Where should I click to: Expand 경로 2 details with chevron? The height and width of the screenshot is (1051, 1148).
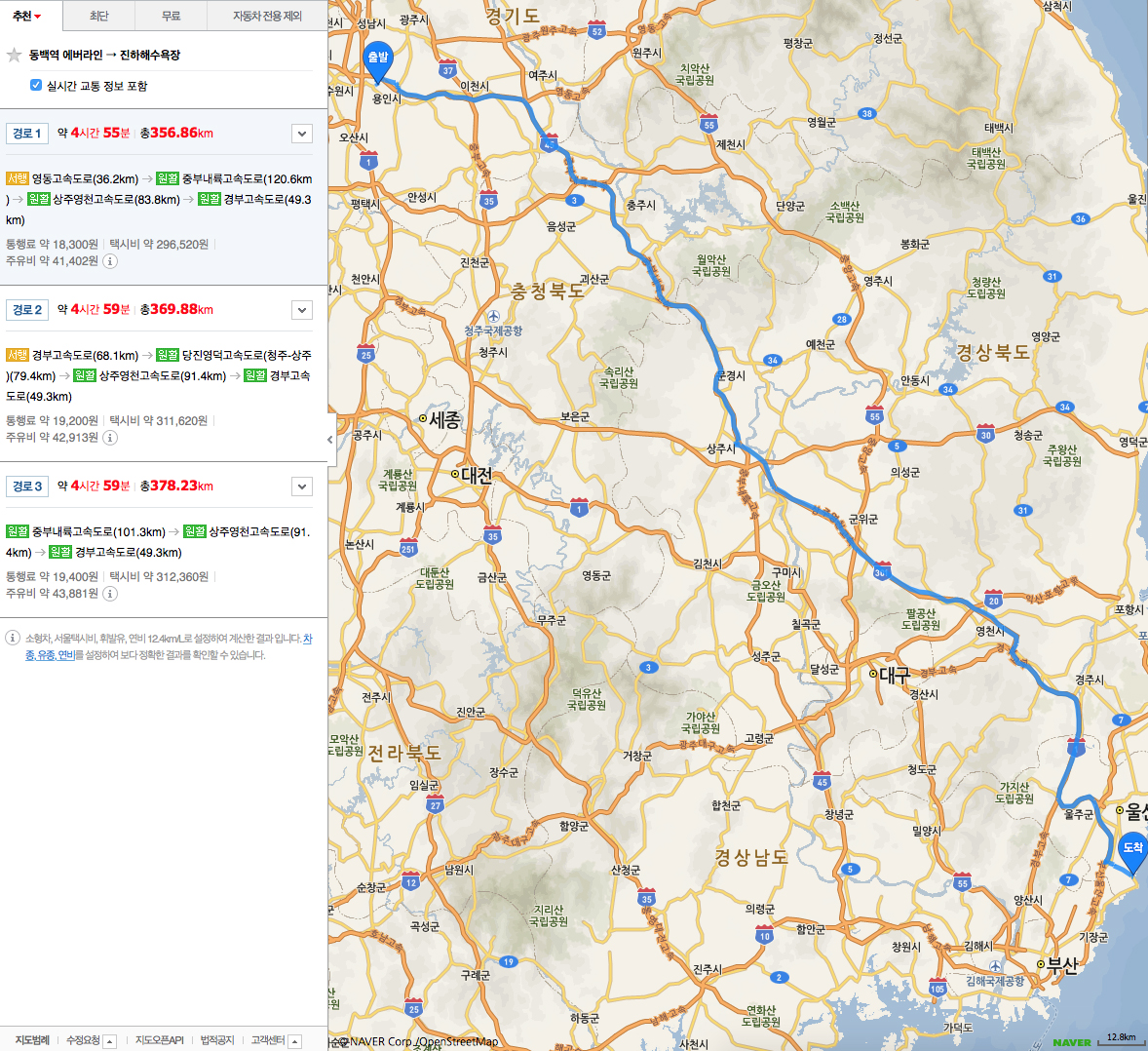[302, 310]
